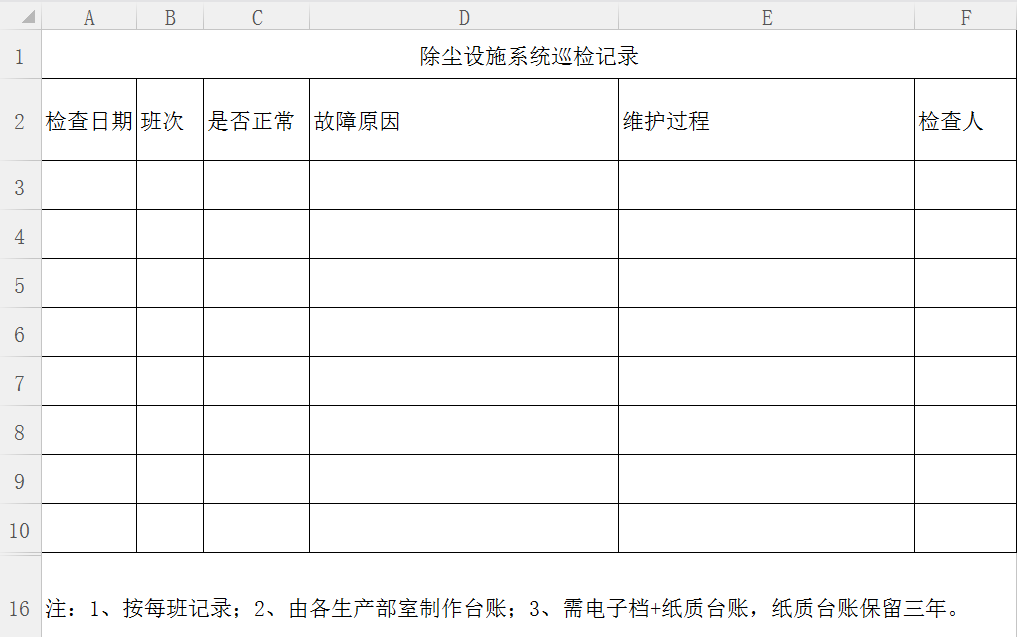
Task: Click the title cell 除尘设施系统巡检记录
Action: tap(529, 56)
